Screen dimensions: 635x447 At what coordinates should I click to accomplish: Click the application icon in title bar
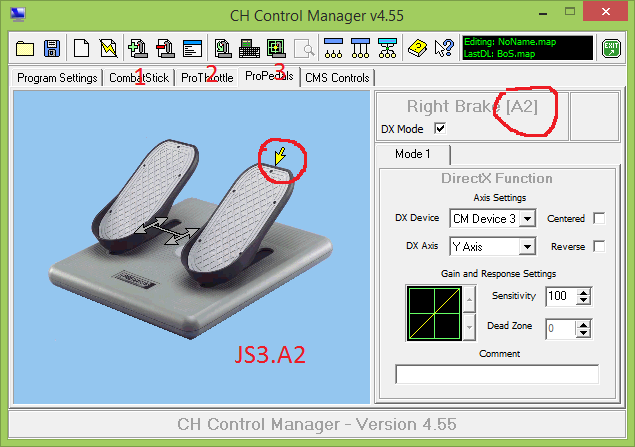18,14
